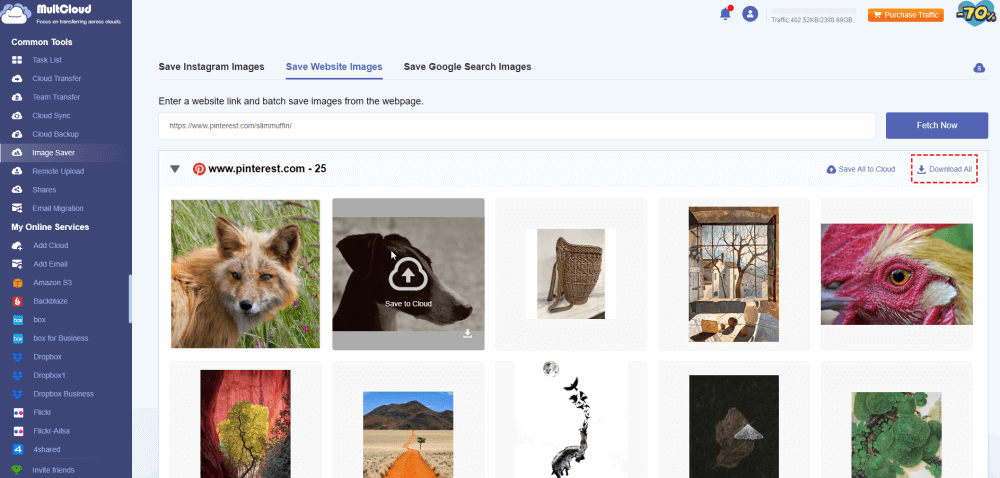Image resolution: width=1000 pixels, height=478 pixels.
Task: Switch to Save Google Search Images tab
Action: [x=467, y=67]
